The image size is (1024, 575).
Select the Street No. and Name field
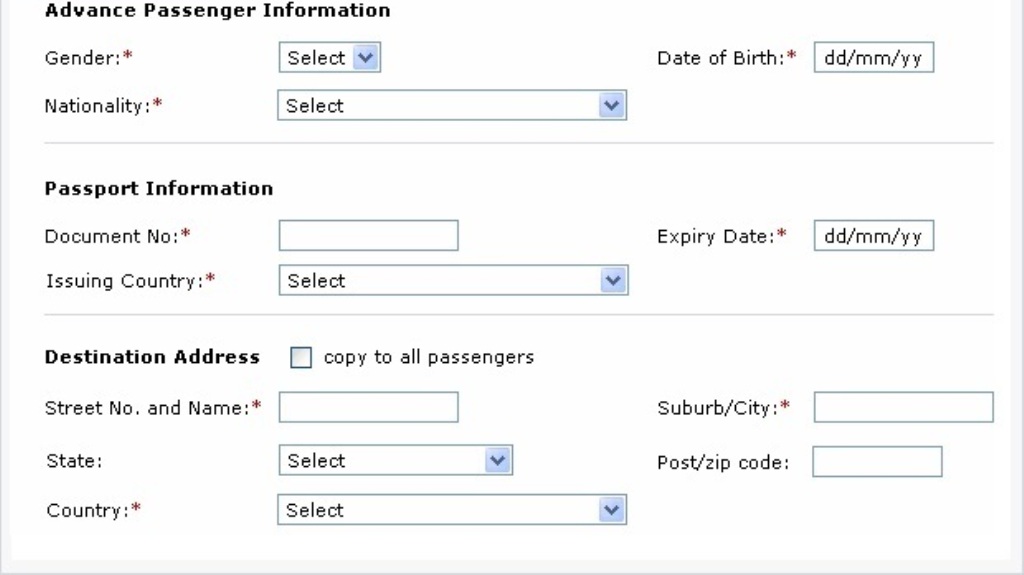click(368, 407)
